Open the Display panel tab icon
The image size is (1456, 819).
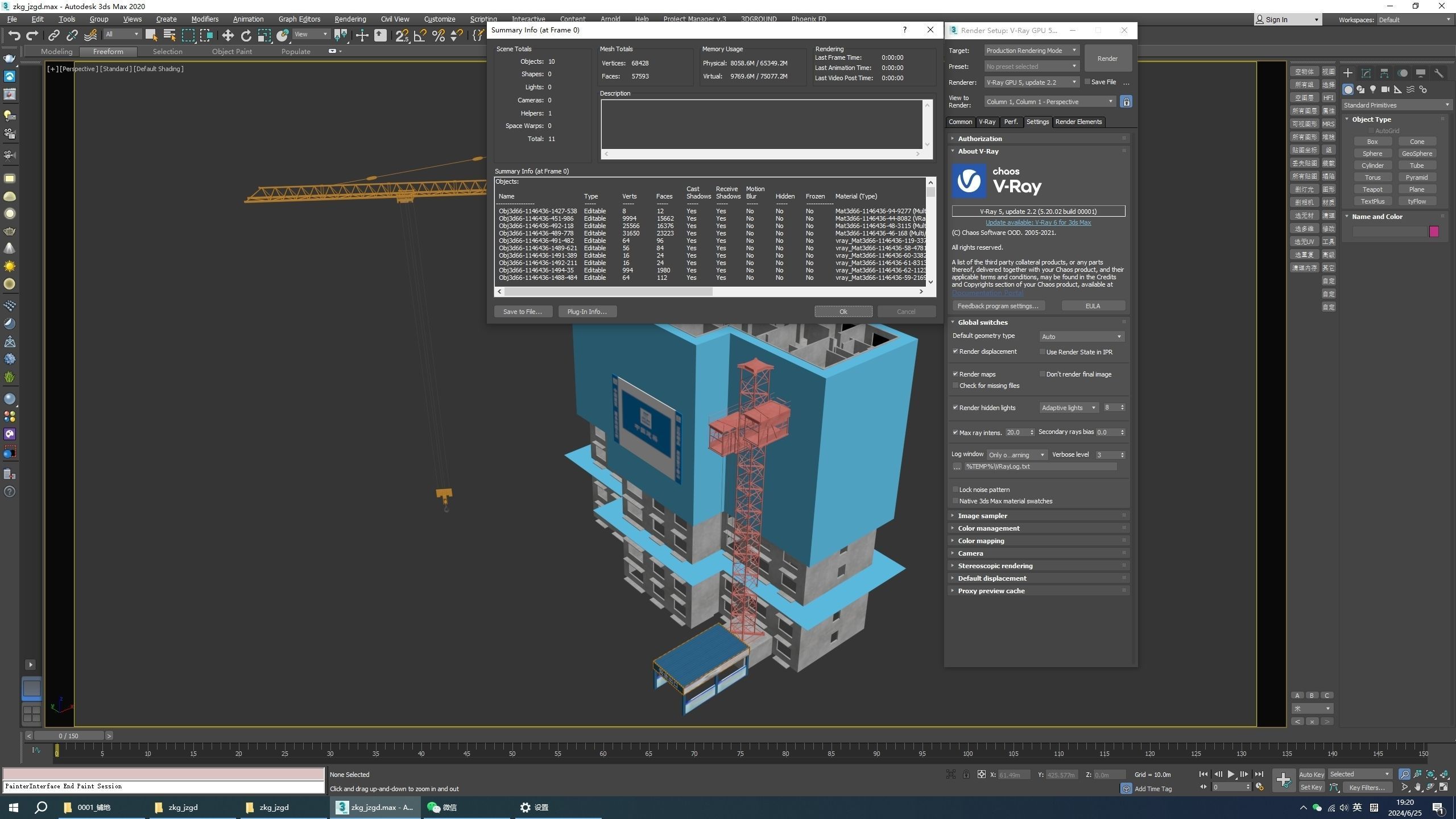(x=1421, y=73)
